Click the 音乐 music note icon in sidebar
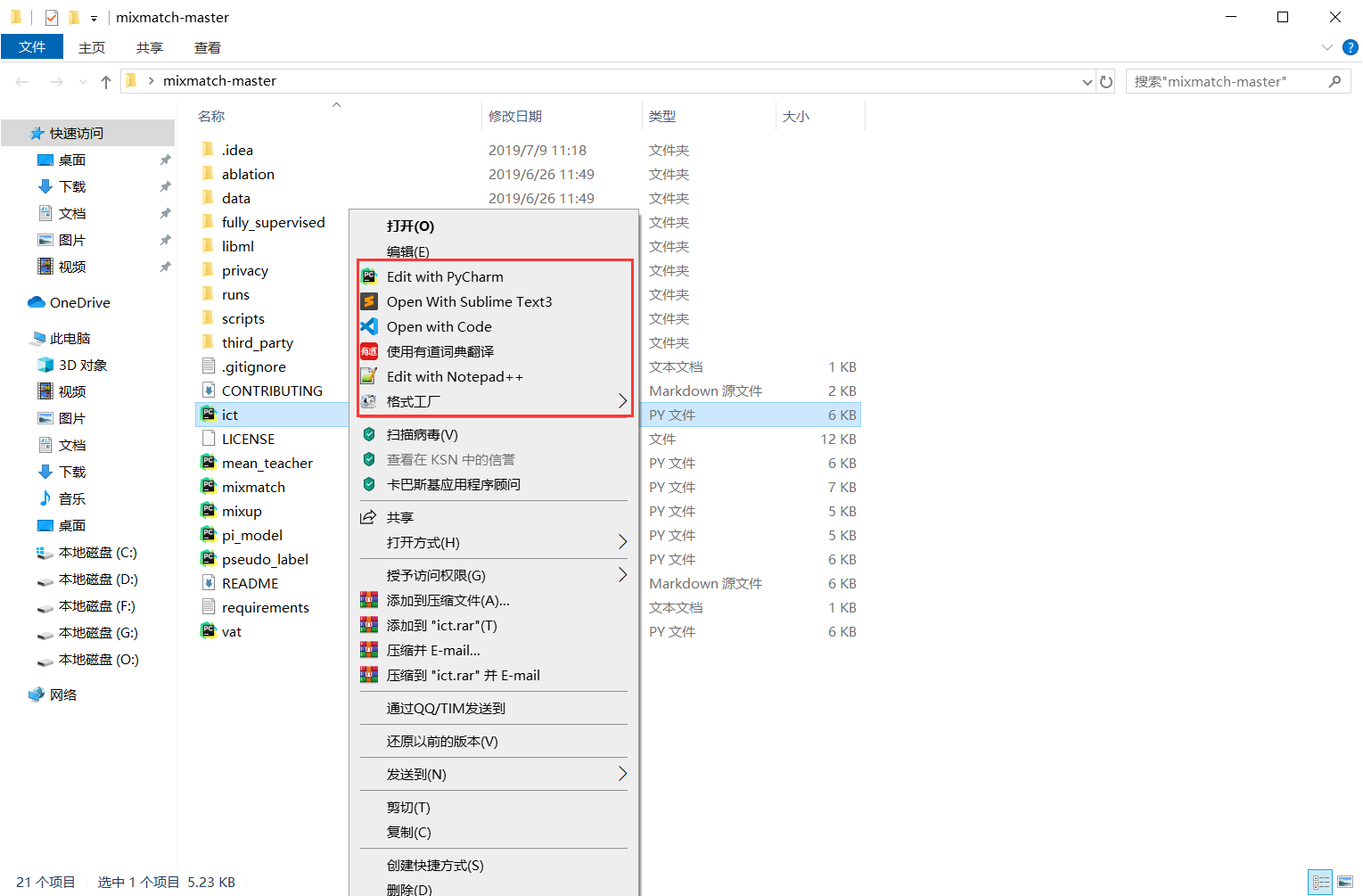 click(45, 498)
